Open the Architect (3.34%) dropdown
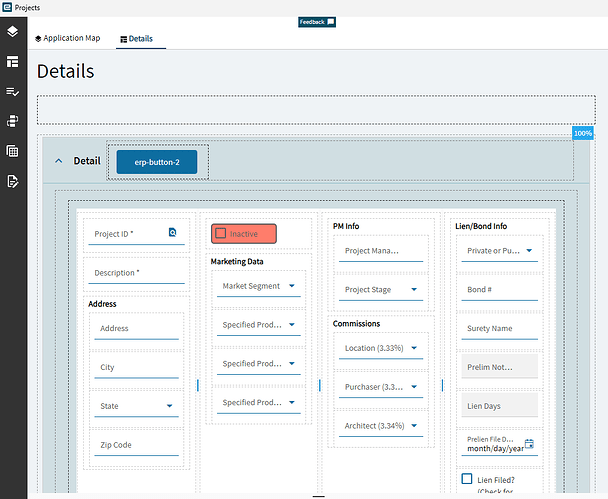The width and height of the screenshot is (608, 499). pos(381,426)
